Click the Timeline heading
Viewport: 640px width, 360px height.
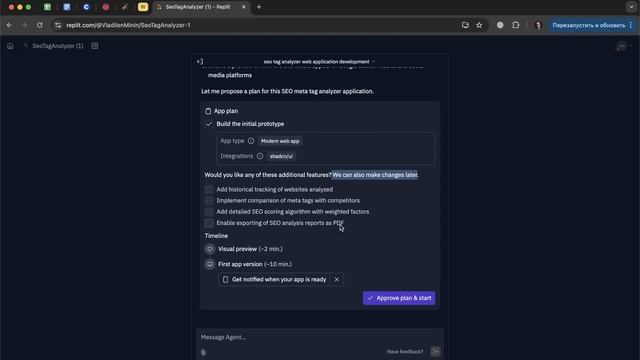click(216, 236)
